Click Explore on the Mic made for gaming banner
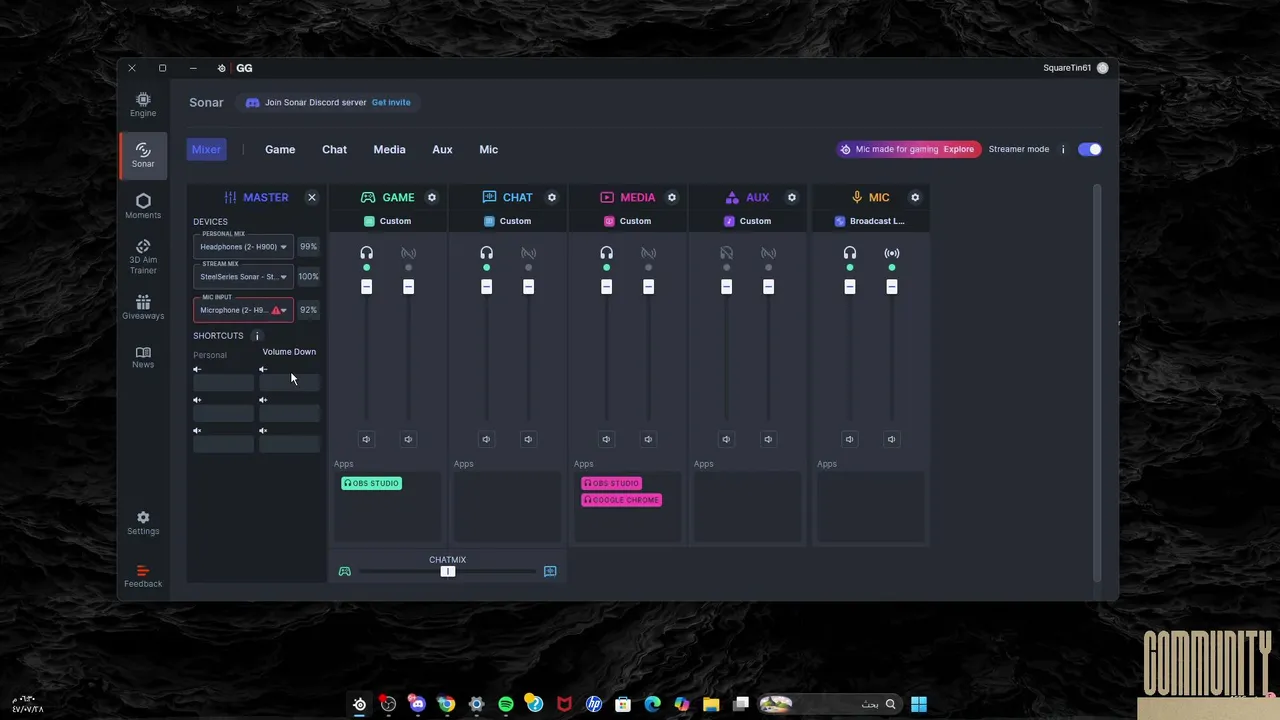Image resolution: width=1280 pixels, height=720 pixels. 958,149
